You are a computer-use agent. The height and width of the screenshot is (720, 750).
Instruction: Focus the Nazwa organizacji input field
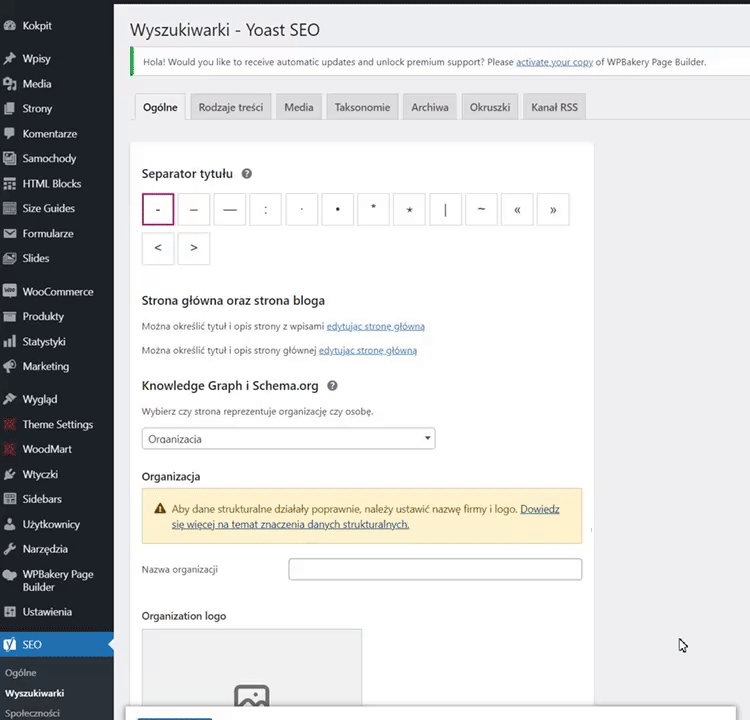[435, 569]
